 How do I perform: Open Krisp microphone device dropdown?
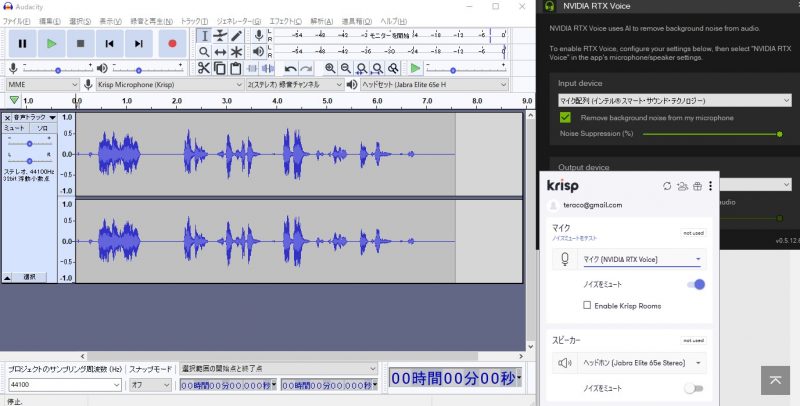tap(642, 259)
